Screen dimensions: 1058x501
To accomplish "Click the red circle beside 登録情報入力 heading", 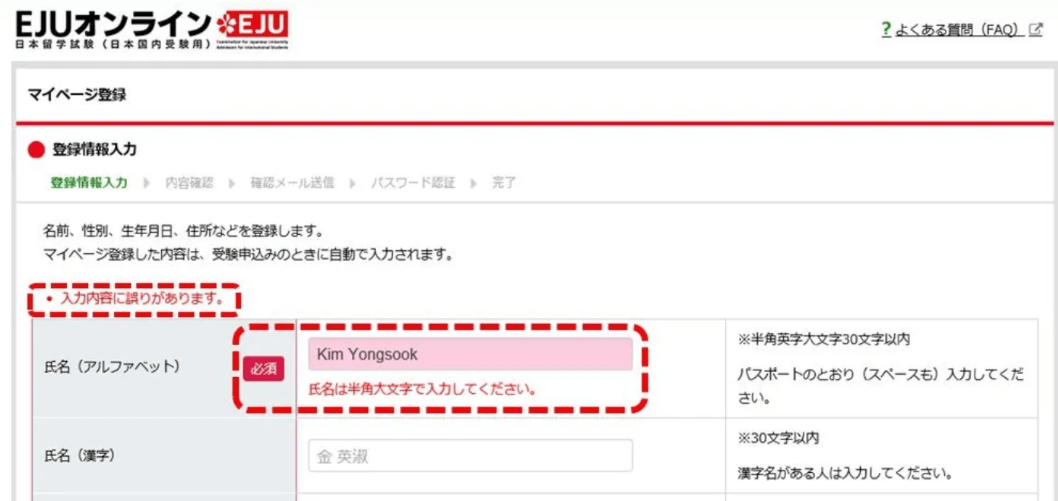I will [36, 150].
